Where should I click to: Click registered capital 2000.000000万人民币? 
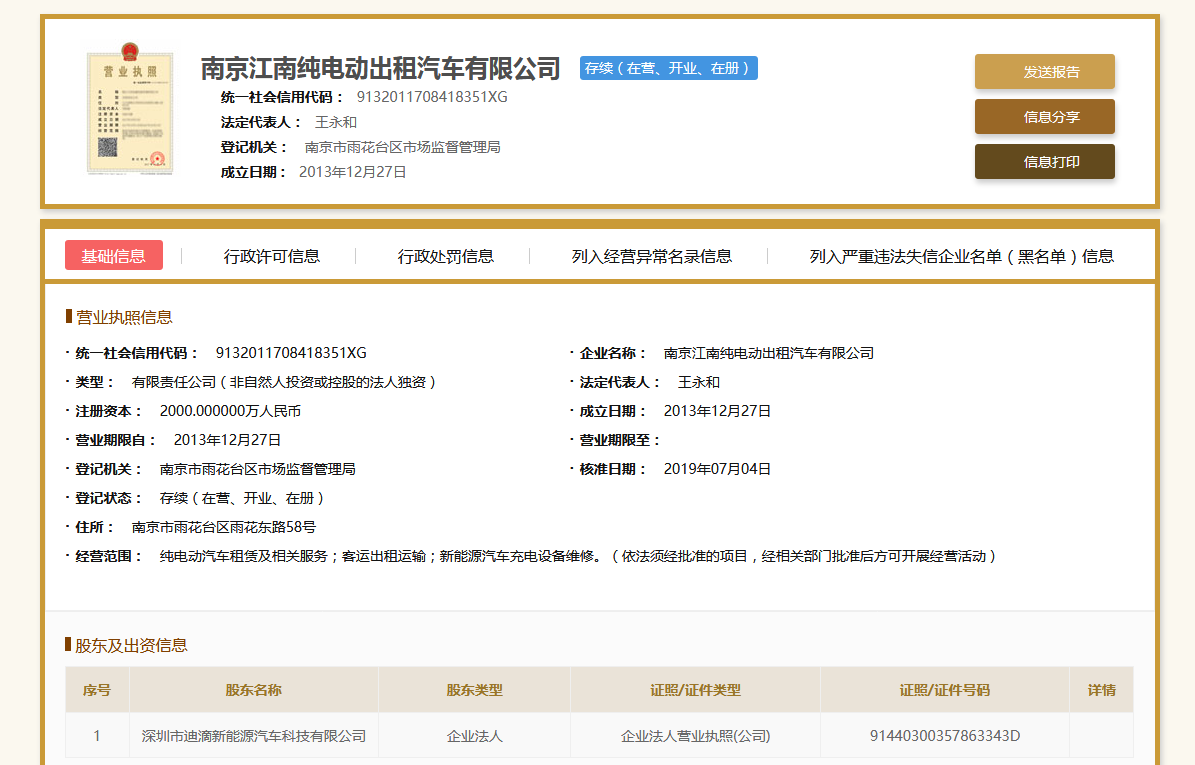tap(230, 411)
